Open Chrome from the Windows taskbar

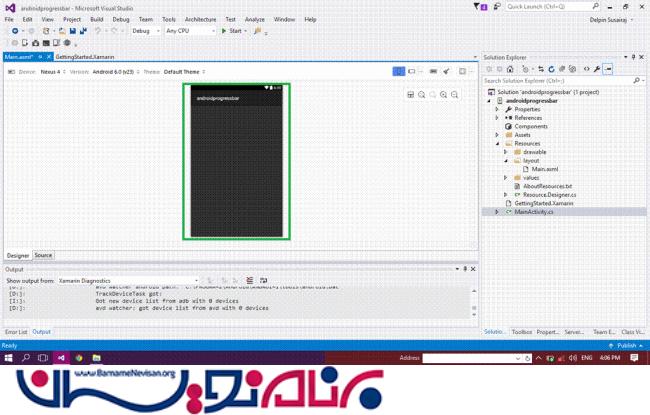point(79,358)
